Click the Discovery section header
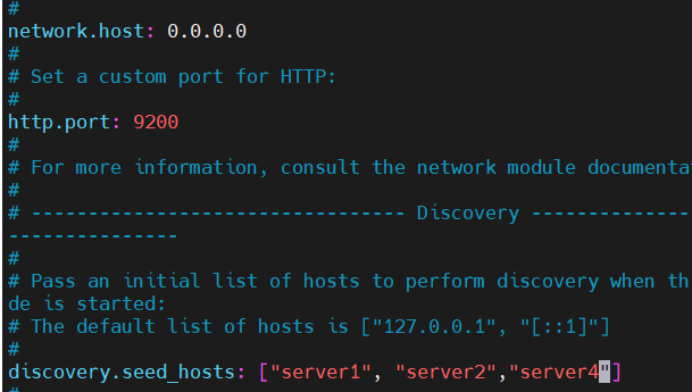Viewport: 692px width, 392px height. 468,213
